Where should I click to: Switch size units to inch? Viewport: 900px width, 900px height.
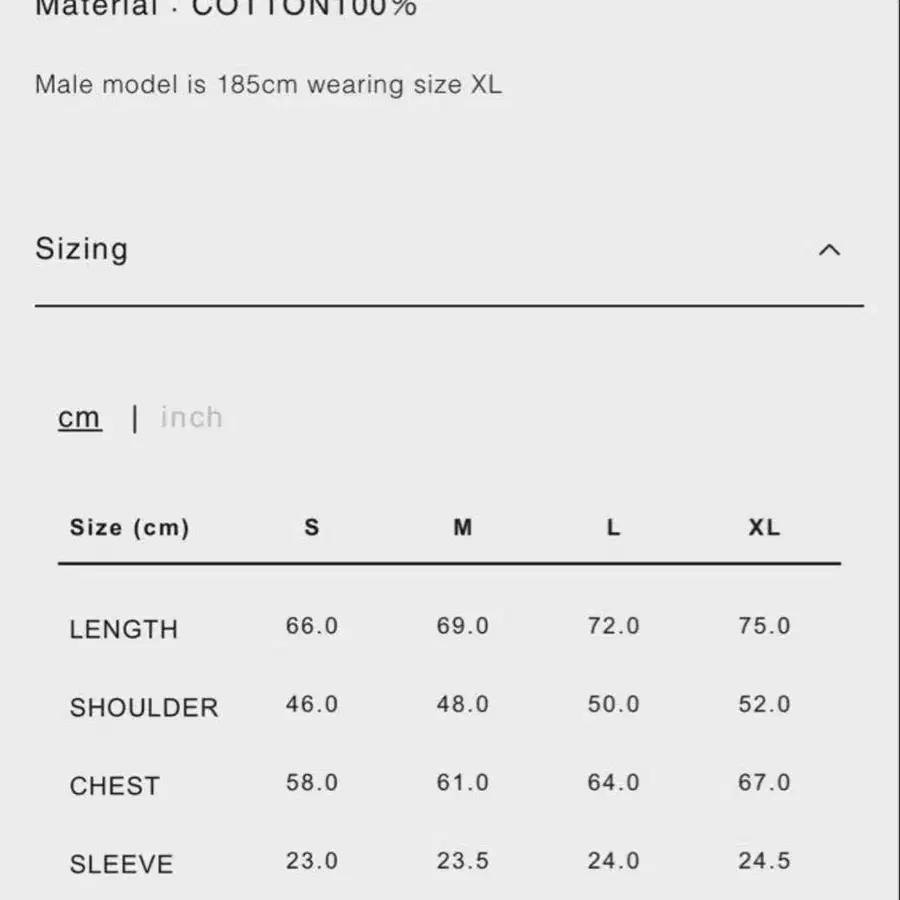(x=191, y=417)
